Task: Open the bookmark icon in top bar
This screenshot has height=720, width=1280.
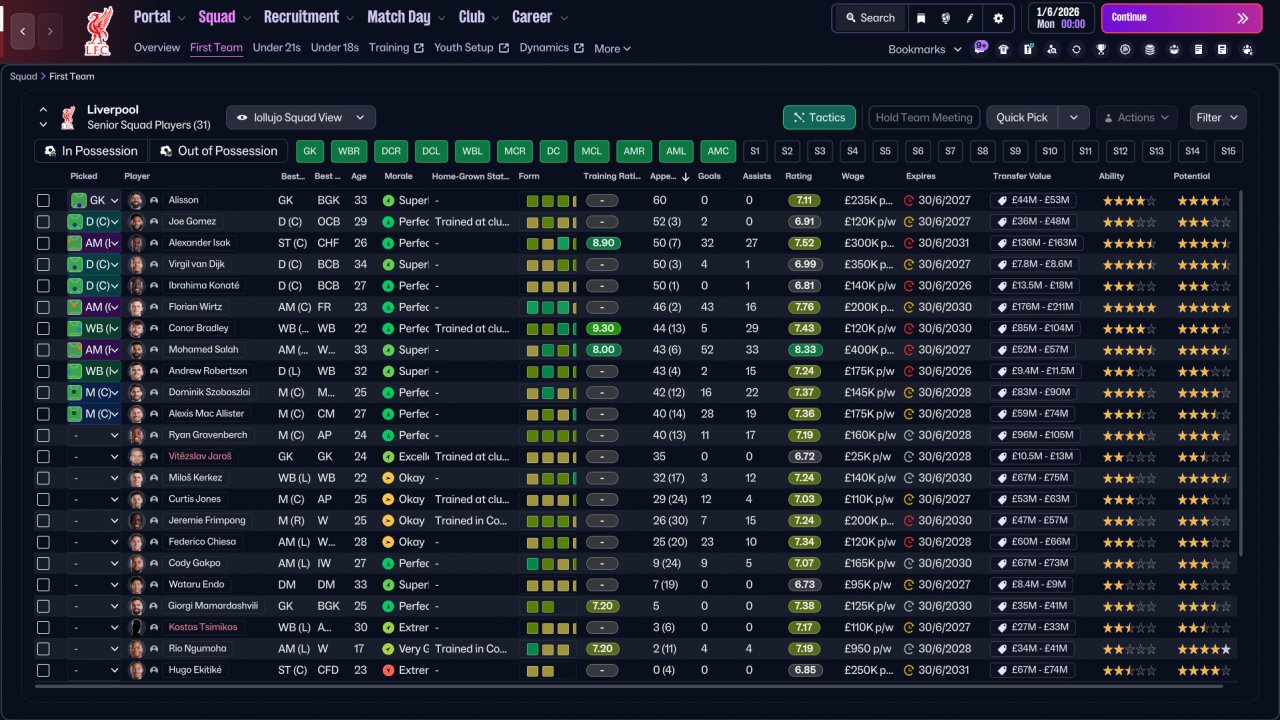Action: click(921, 18)
